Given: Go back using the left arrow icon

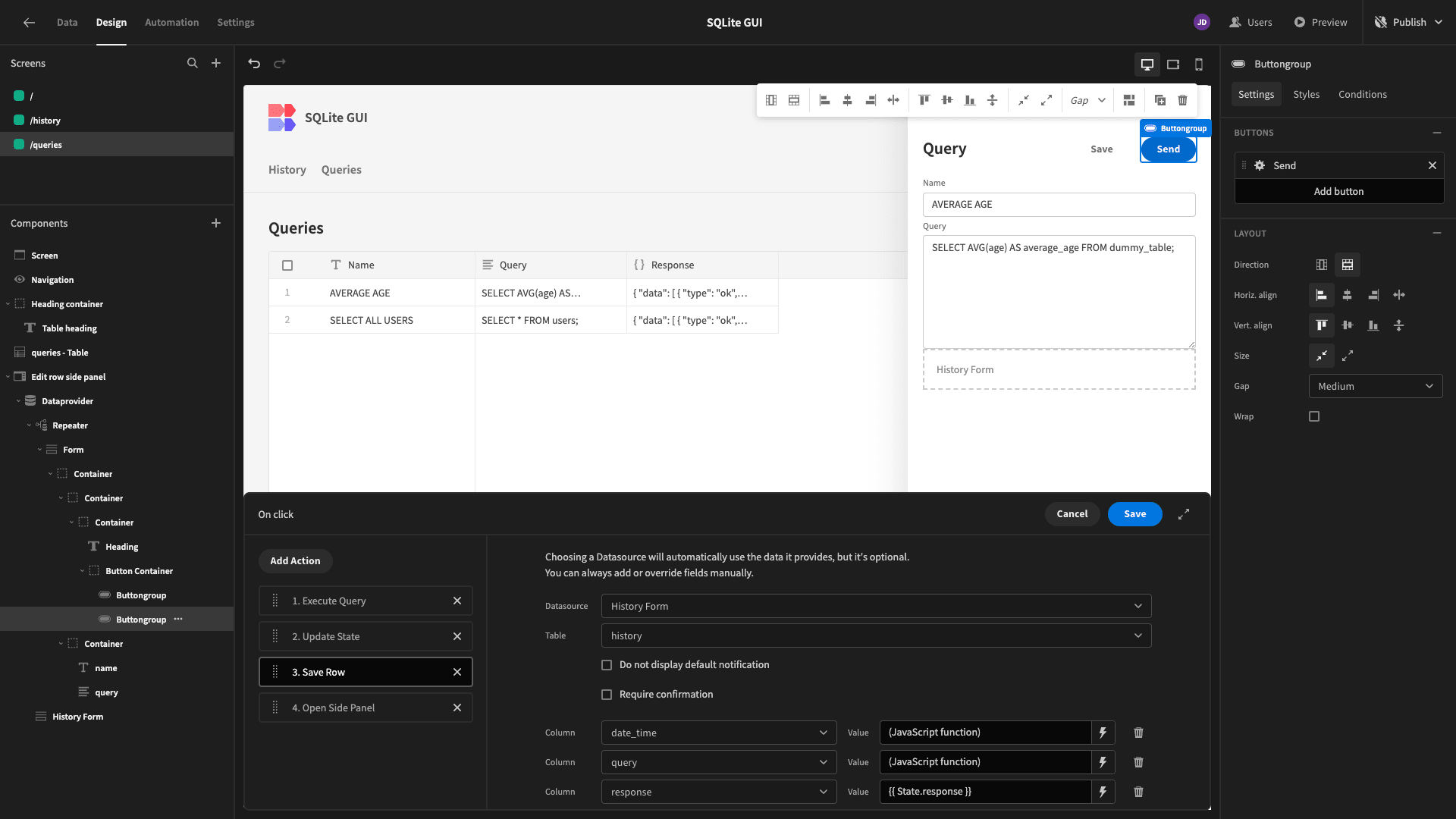Looking at the screenshot, I should coord(29,23).
